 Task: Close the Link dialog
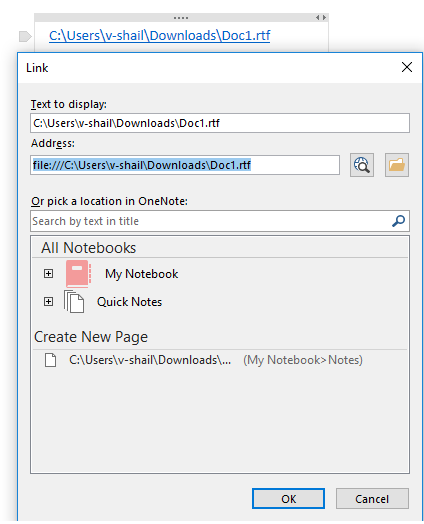[x=407, y=67]
